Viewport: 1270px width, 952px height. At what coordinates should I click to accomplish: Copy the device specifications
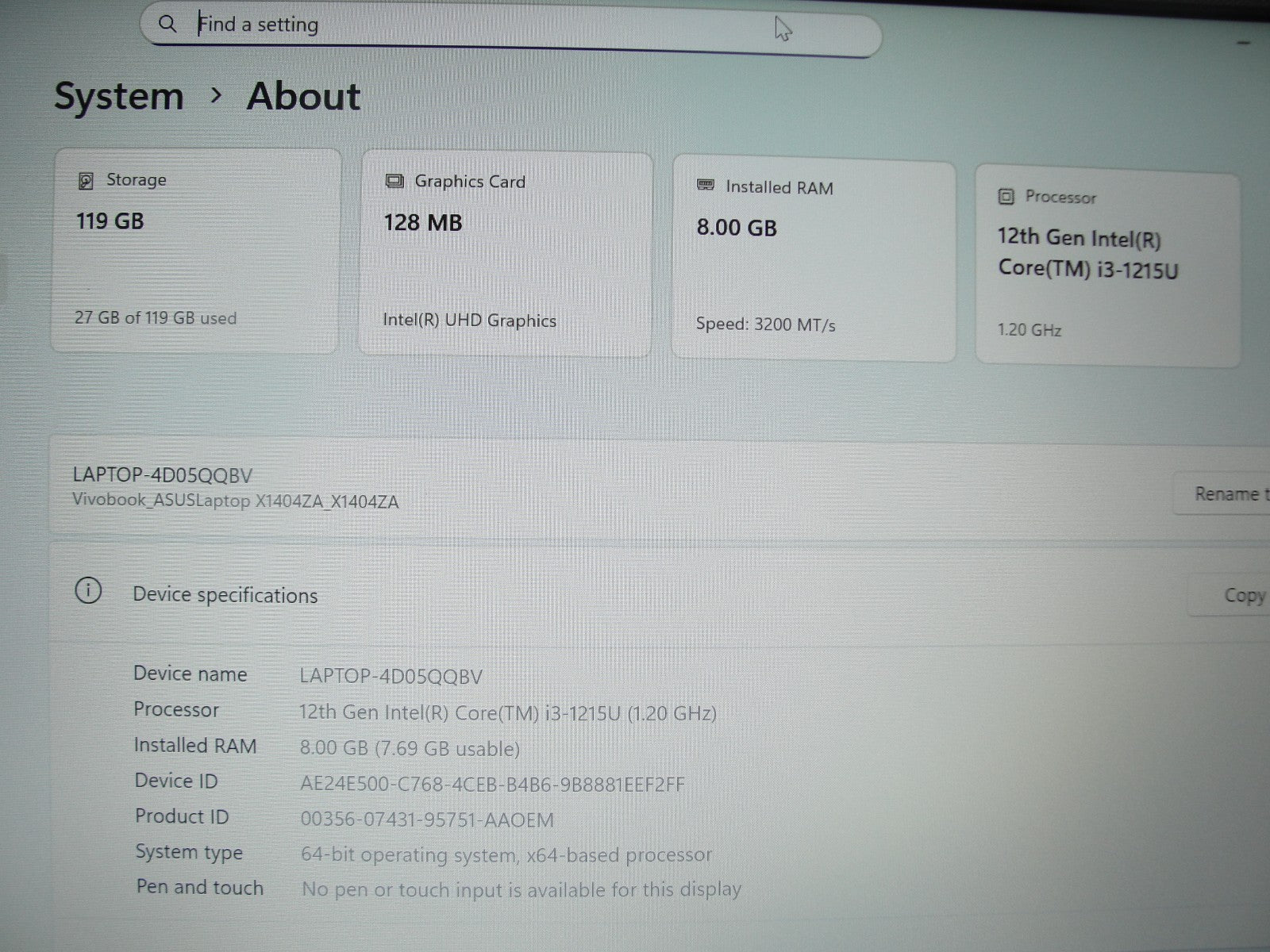point(1242,596)
